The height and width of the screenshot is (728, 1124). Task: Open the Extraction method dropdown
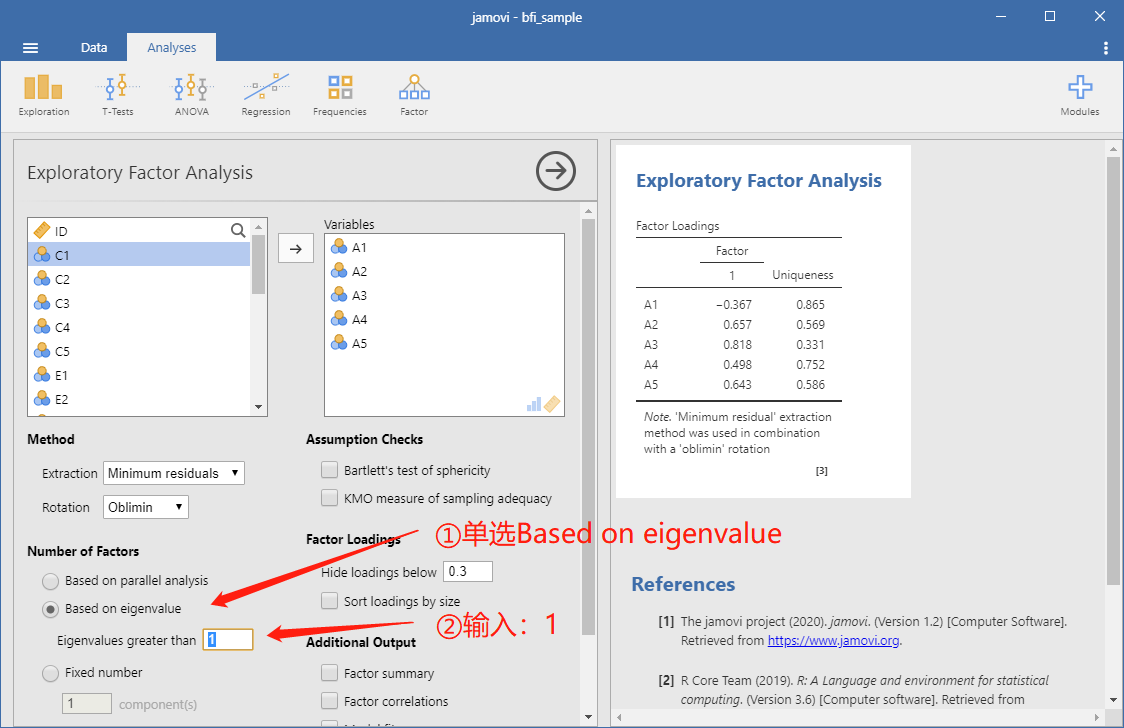click(173, 473)
